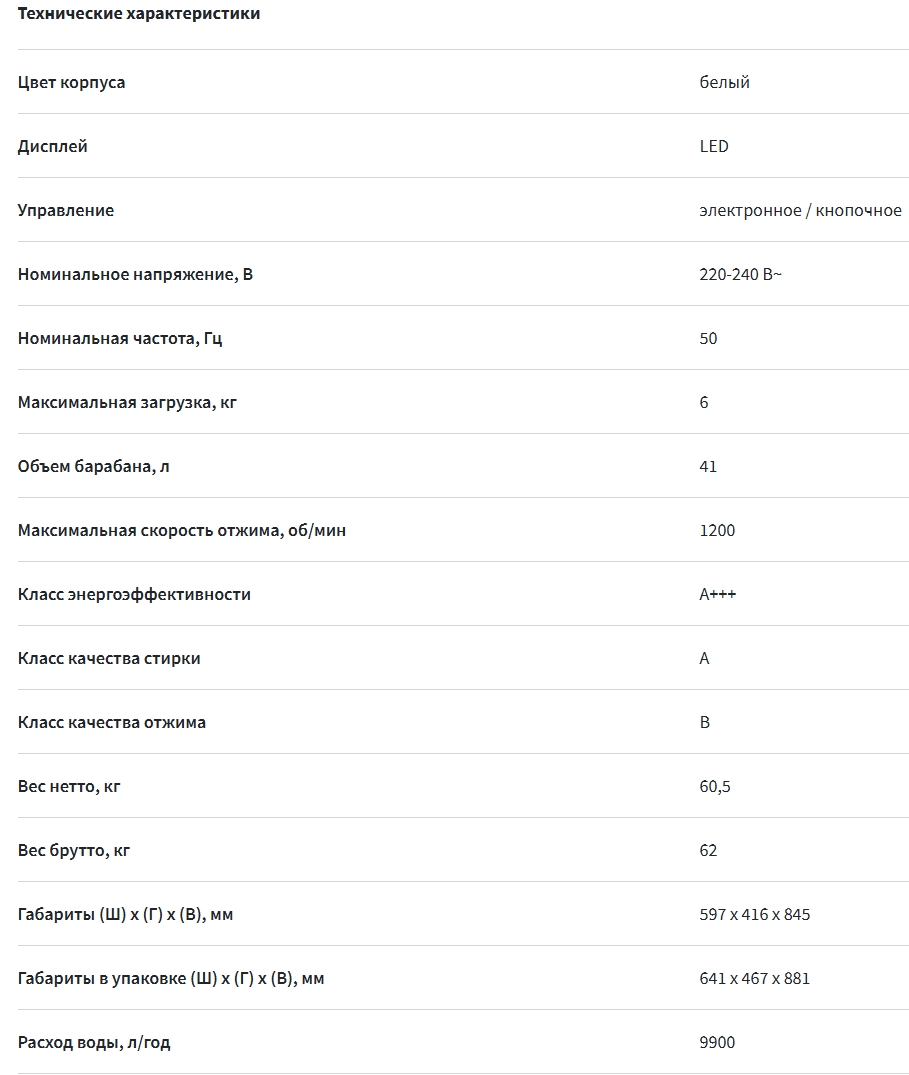Click the 'Дисплей' row label

click(x=53, y=146)
